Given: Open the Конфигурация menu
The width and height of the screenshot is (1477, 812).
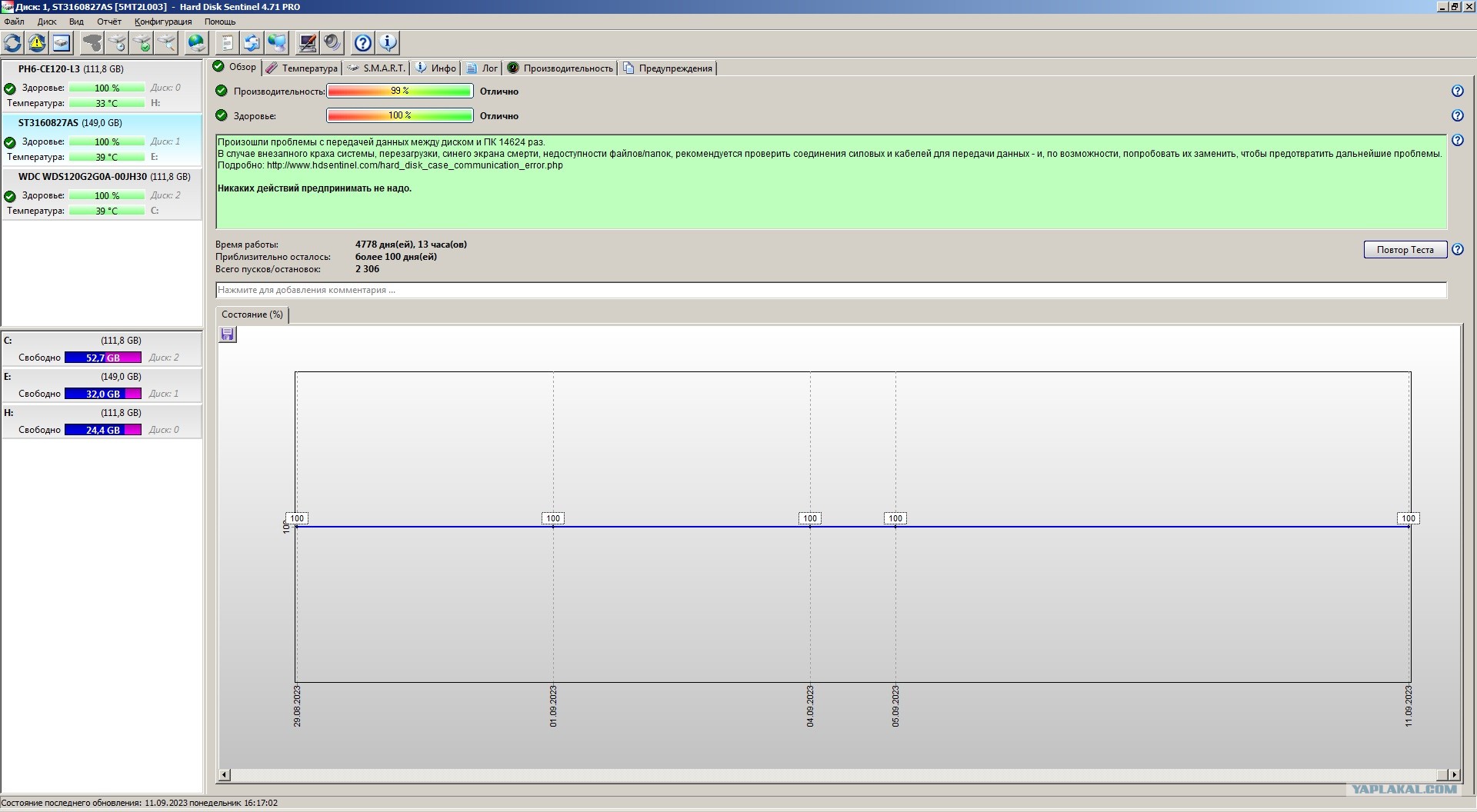Looking at the screenshot, I should (x=163, y=22).
